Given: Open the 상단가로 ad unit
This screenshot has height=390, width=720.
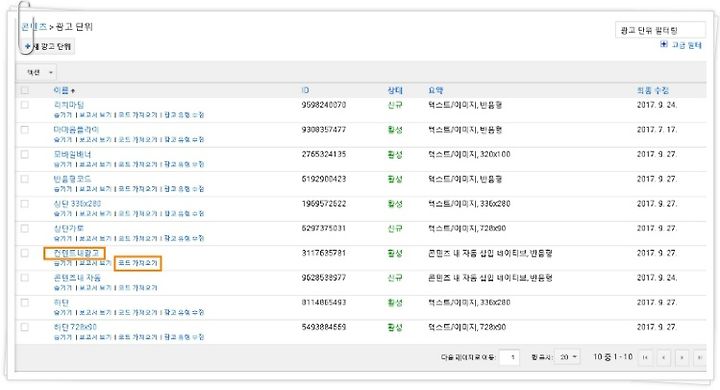Looking at the screenshot, I should click(68, 228).
